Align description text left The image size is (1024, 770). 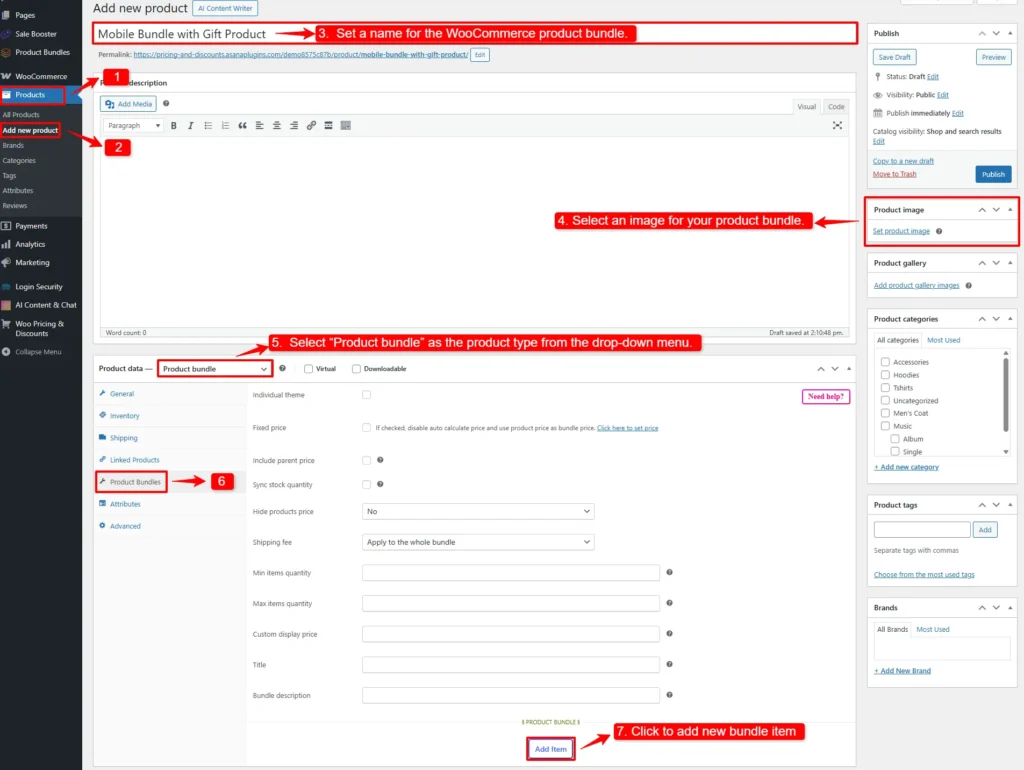(259, 125)
